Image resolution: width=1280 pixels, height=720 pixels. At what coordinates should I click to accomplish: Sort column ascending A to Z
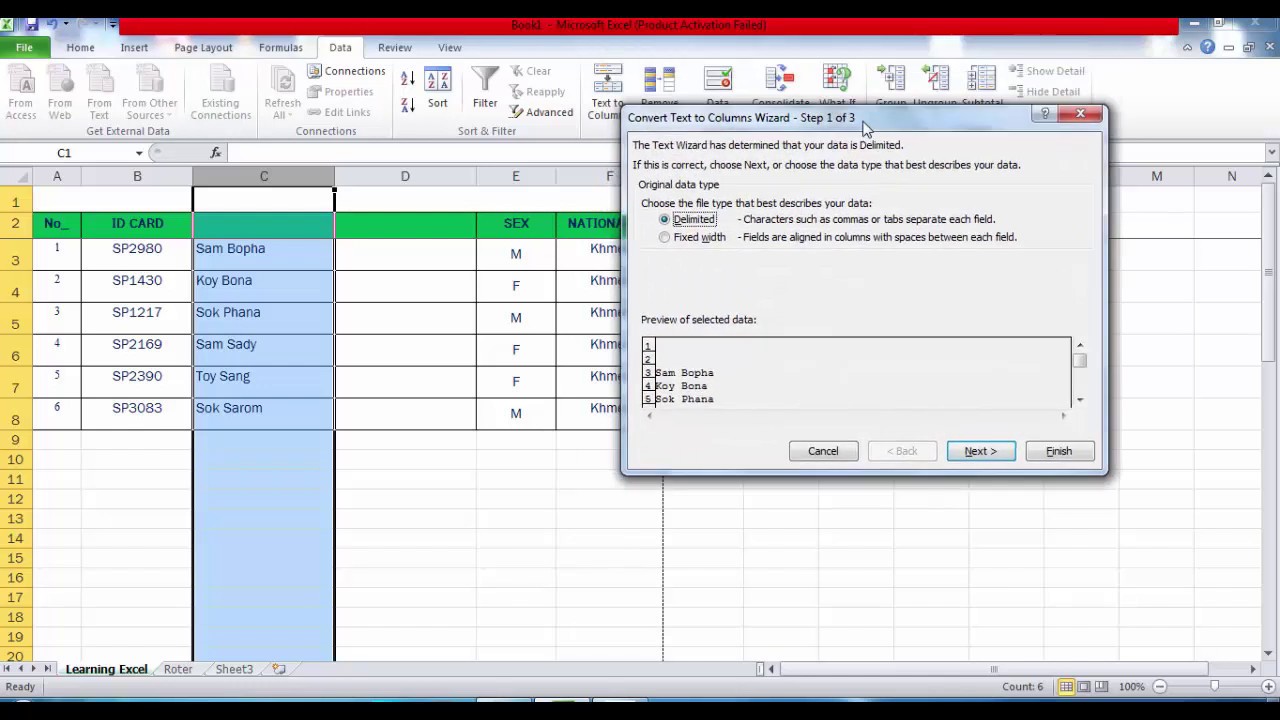click(x=408, y=79)
